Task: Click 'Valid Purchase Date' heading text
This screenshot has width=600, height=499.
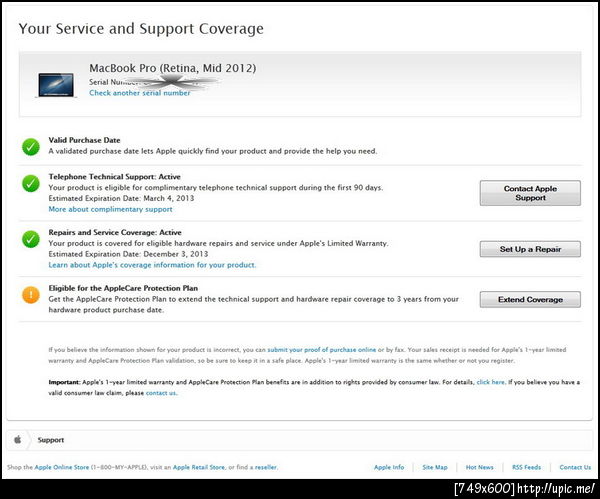Action: pos(84,140)
